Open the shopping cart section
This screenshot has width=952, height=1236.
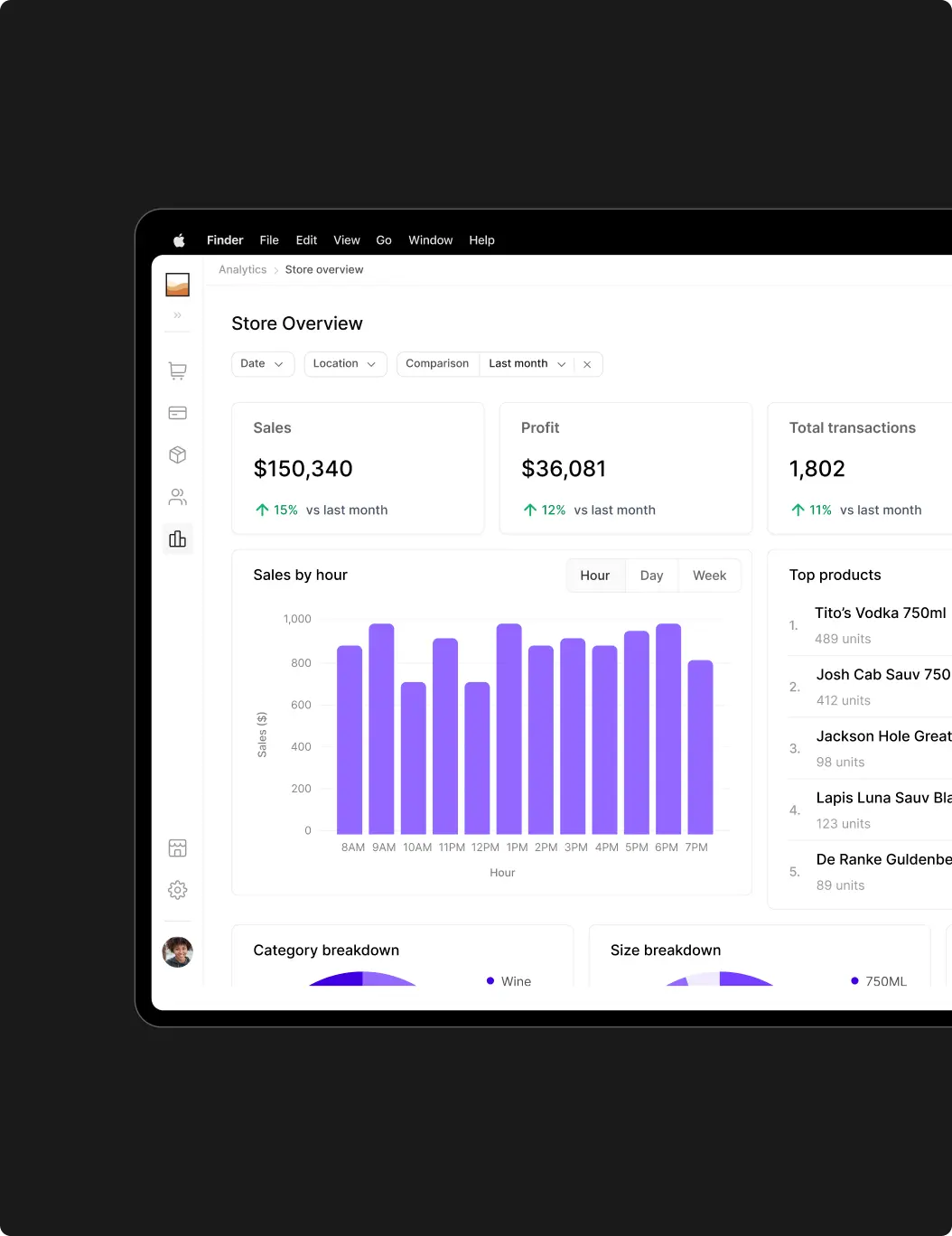178,370
